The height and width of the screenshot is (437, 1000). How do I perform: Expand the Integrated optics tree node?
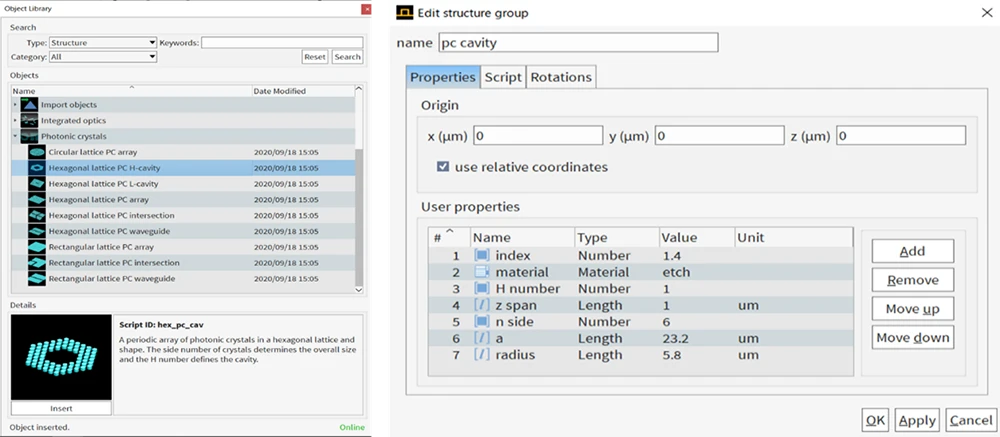[15, 121]
